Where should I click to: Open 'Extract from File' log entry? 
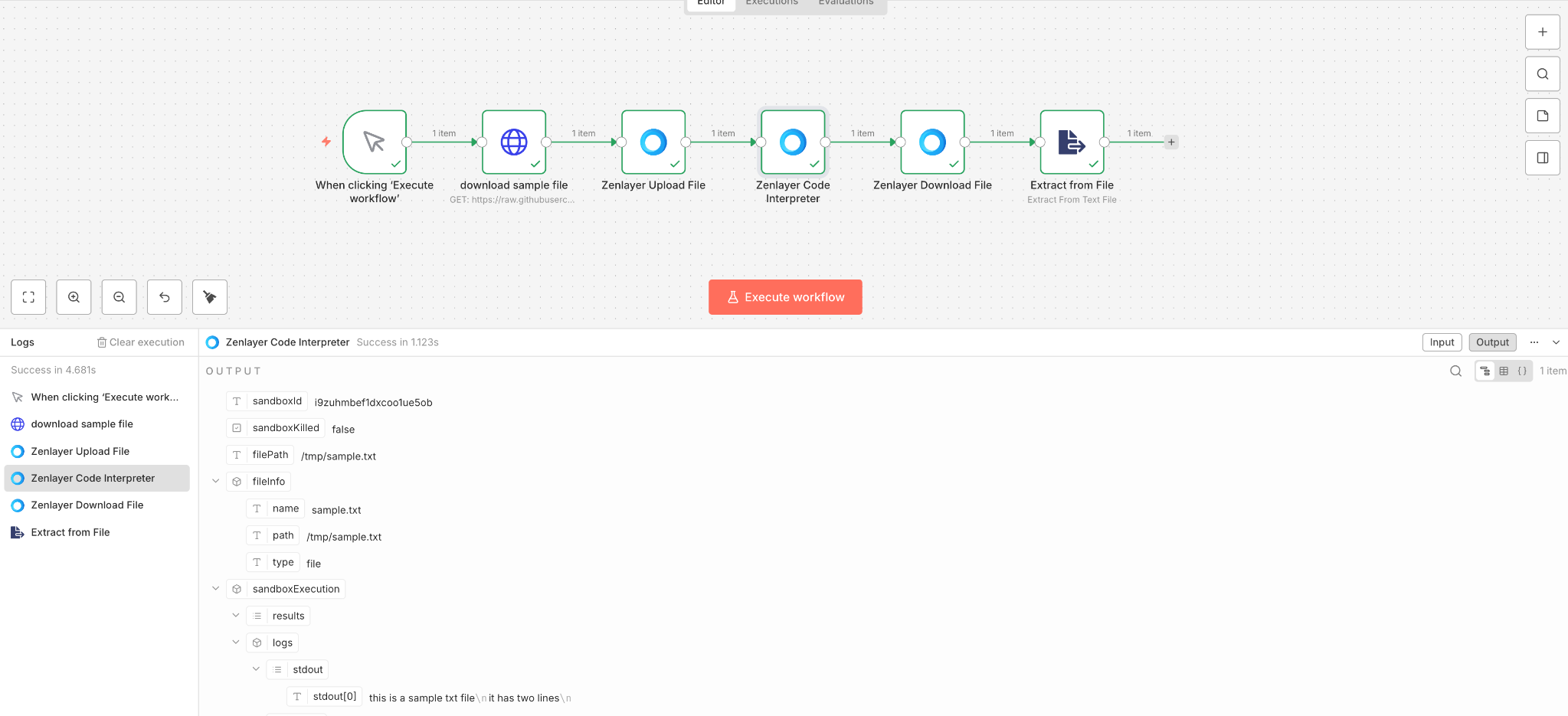point(97,532)
